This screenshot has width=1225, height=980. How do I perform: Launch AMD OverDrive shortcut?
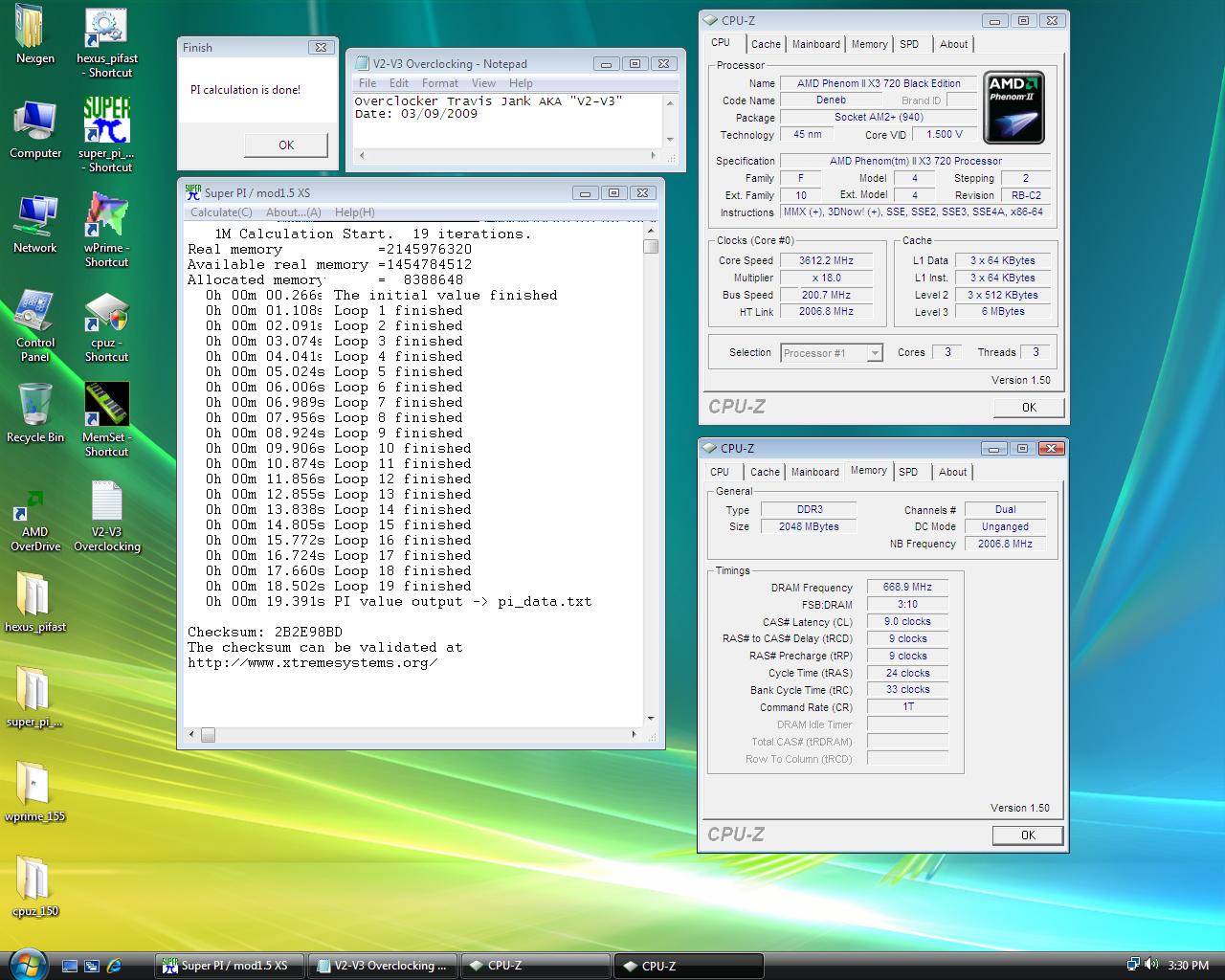tap(35, 519)
